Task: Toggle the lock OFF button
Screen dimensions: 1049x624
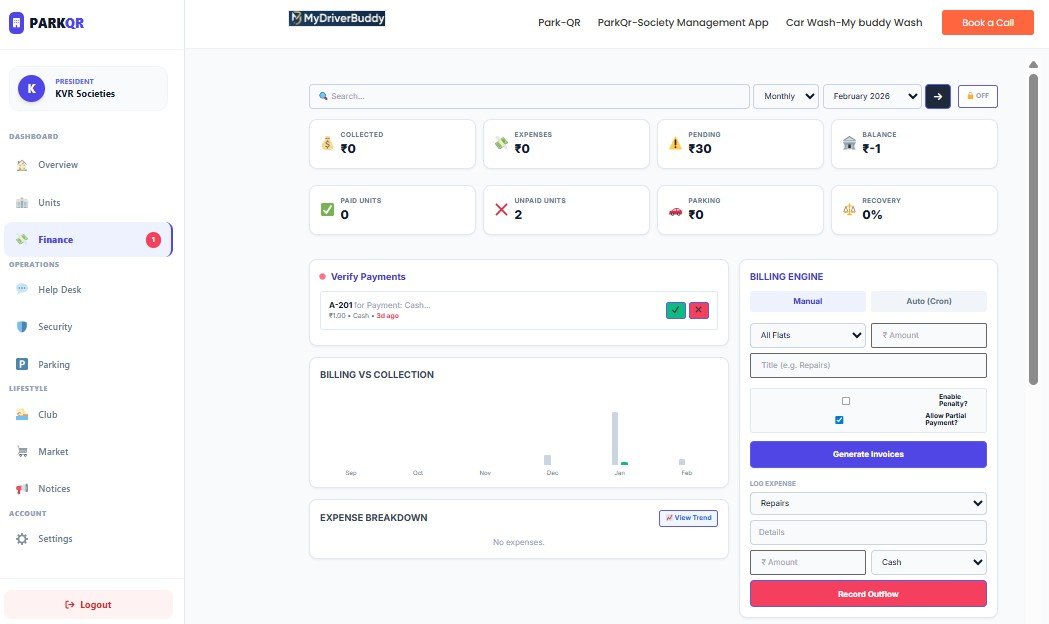Action: pyautogui.click(x=977, y=96)
